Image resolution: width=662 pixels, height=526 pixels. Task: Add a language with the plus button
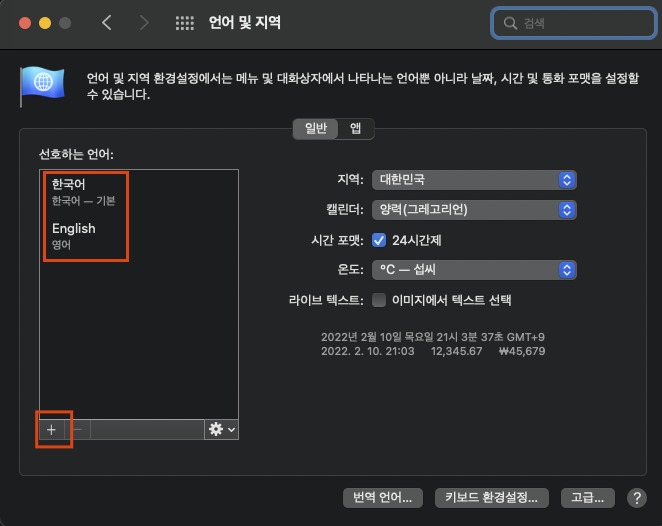pos(52,430)
